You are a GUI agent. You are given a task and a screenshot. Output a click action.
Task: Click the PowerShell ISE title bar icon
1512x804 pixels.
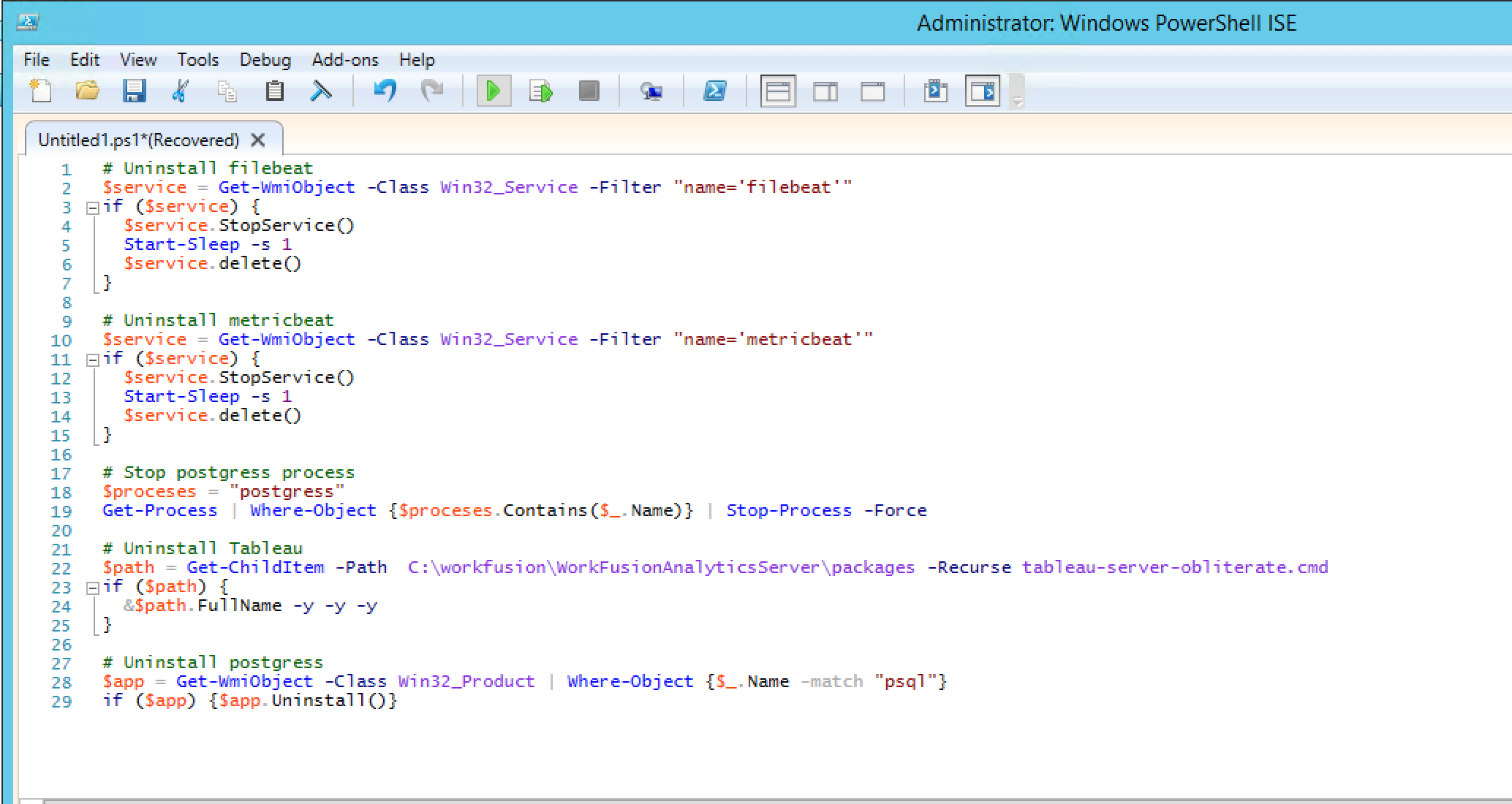(28, 22)
